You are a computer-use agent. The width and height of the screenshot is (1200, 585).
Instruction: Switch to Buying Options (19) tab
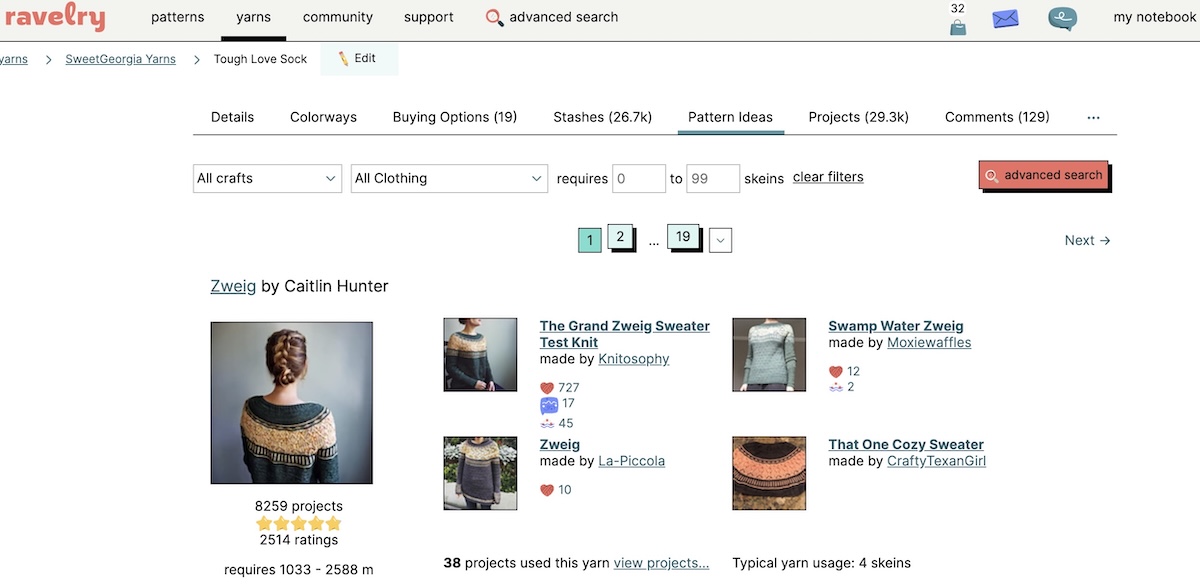(455, 117)
